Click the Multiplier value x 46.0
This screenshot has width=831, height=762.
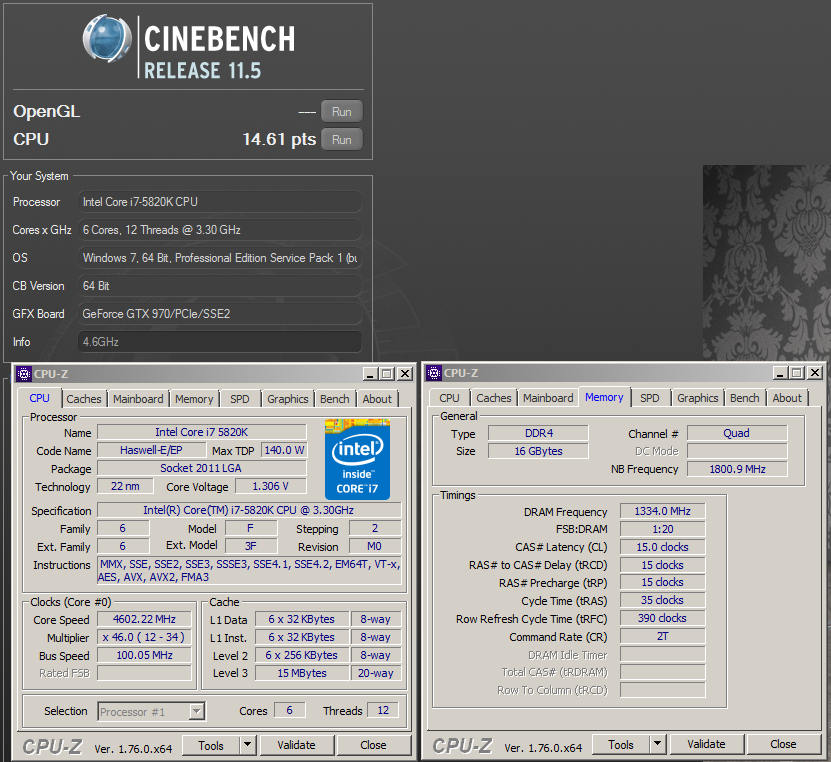tap(144, 637)
